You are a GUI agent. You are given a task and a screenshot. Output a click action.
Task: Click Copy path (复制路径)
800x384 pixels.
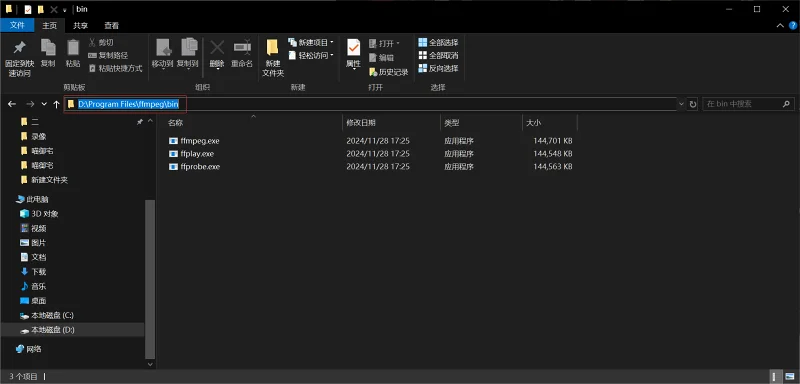pos(108,55)
